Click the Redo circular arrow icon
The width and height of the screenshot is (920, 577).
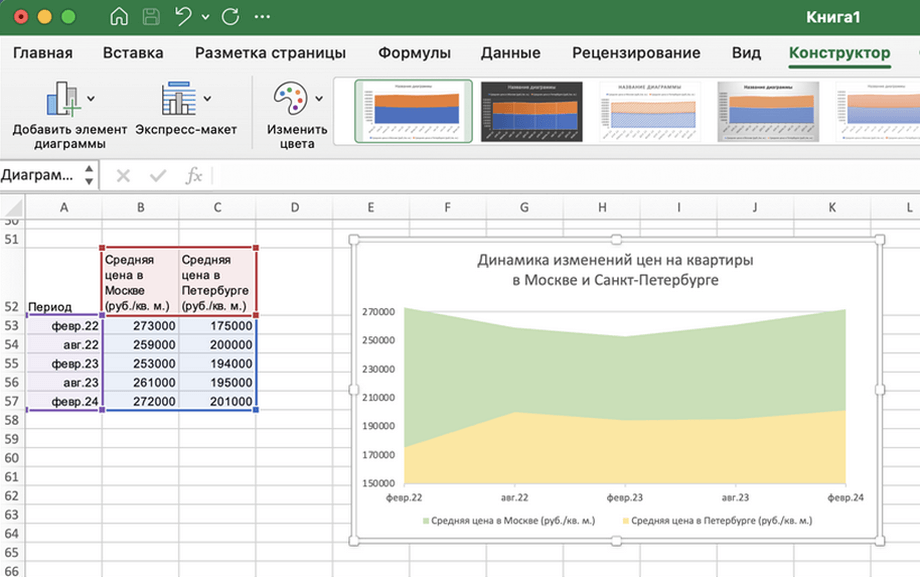tap(230, 16)
